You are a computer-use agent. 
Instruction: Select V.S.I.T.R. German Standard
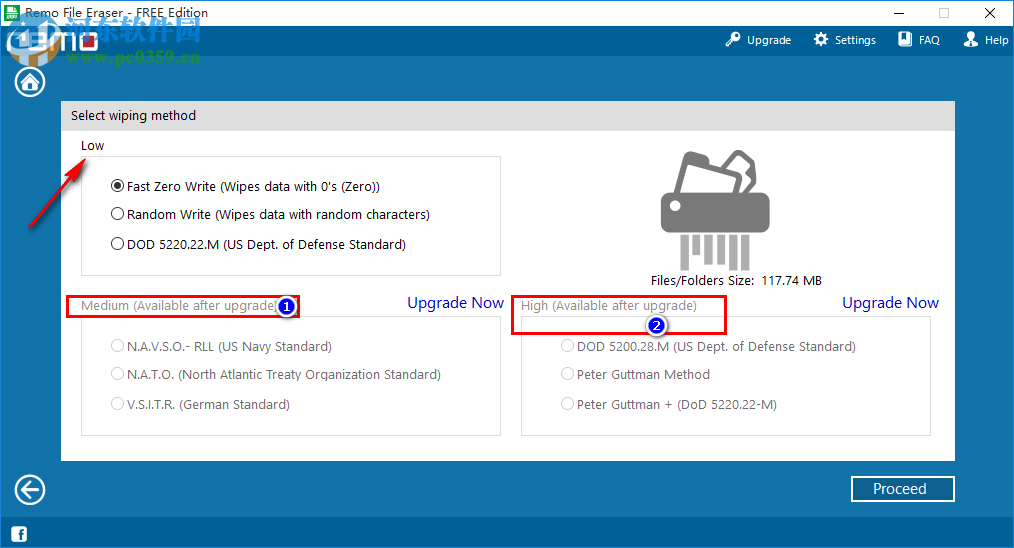tap(200, 404)
